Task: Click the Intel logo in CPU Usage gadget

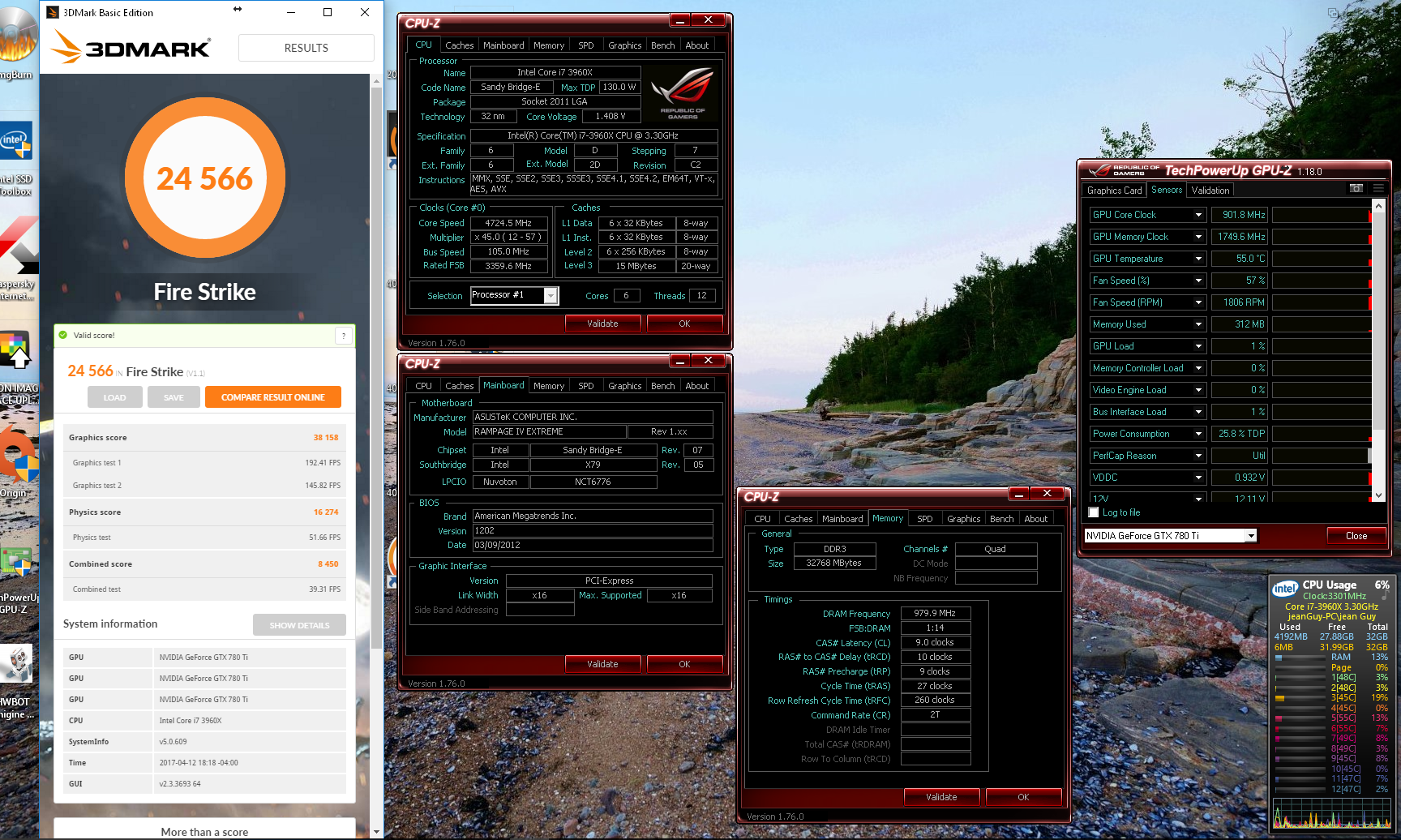Action: (x=1285, y=589)
